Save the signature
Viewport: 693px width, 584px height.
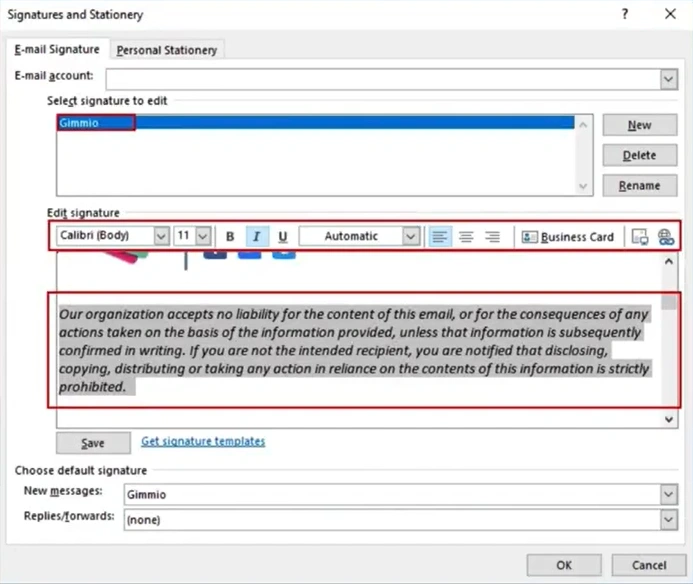pos(93,443)
